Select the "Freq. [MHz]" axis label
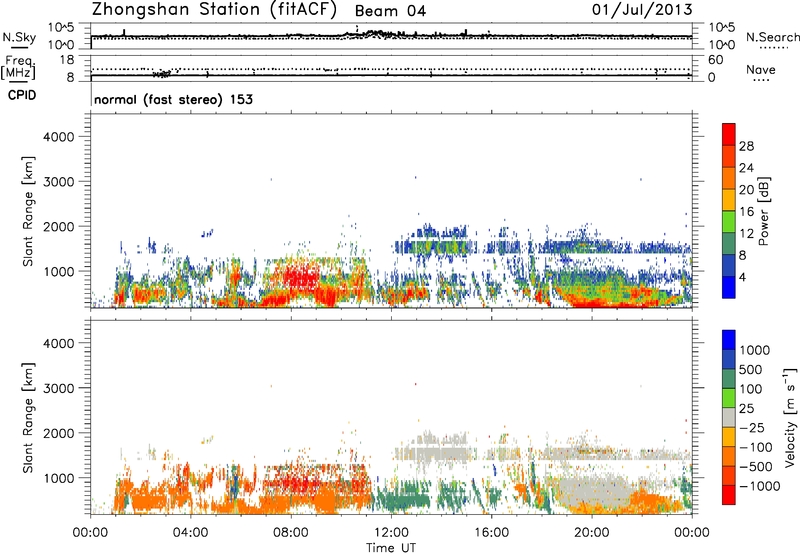800x554 pixels. click(19, 67)
